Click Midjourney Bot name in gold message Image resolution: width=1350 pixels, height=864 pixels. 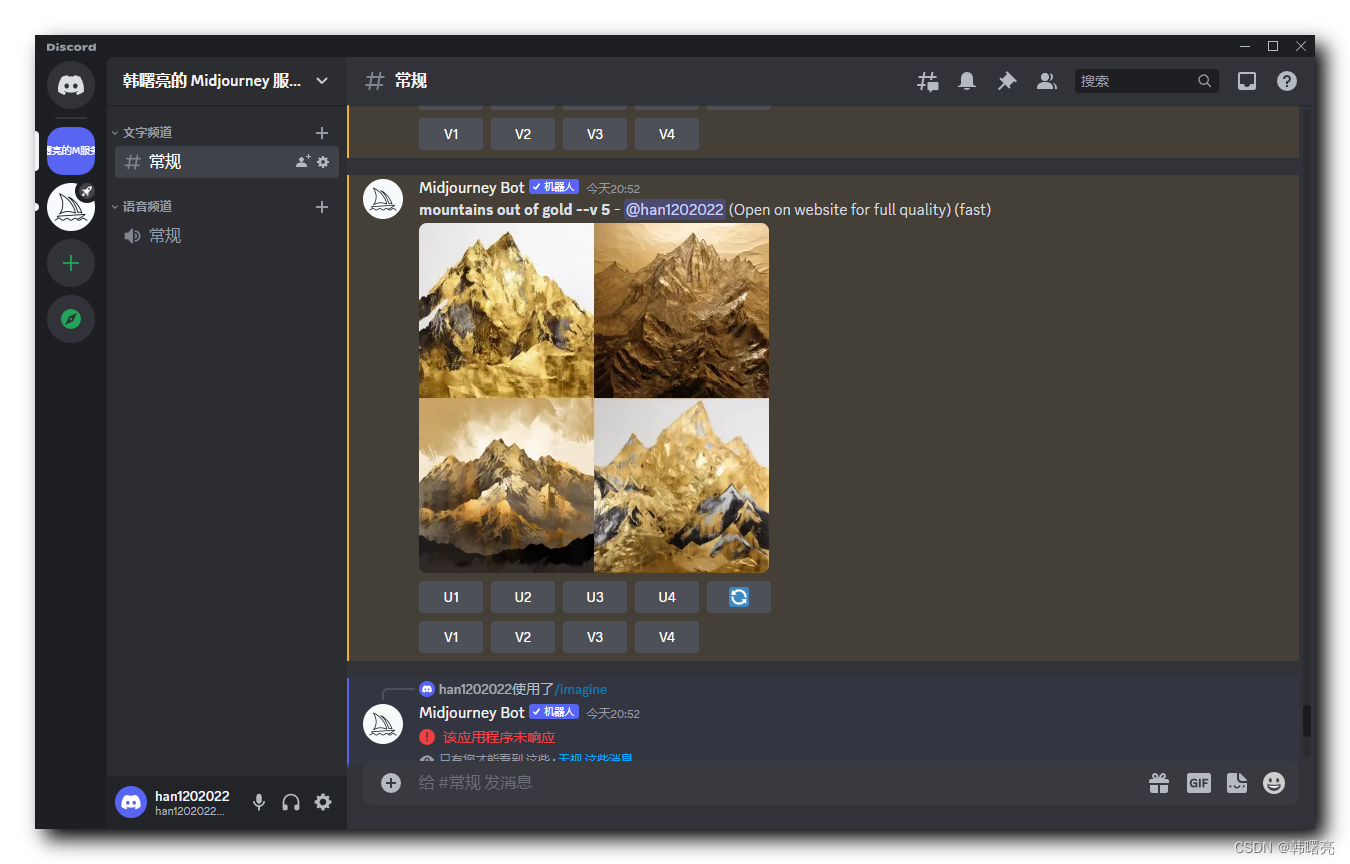pos(472,188)
